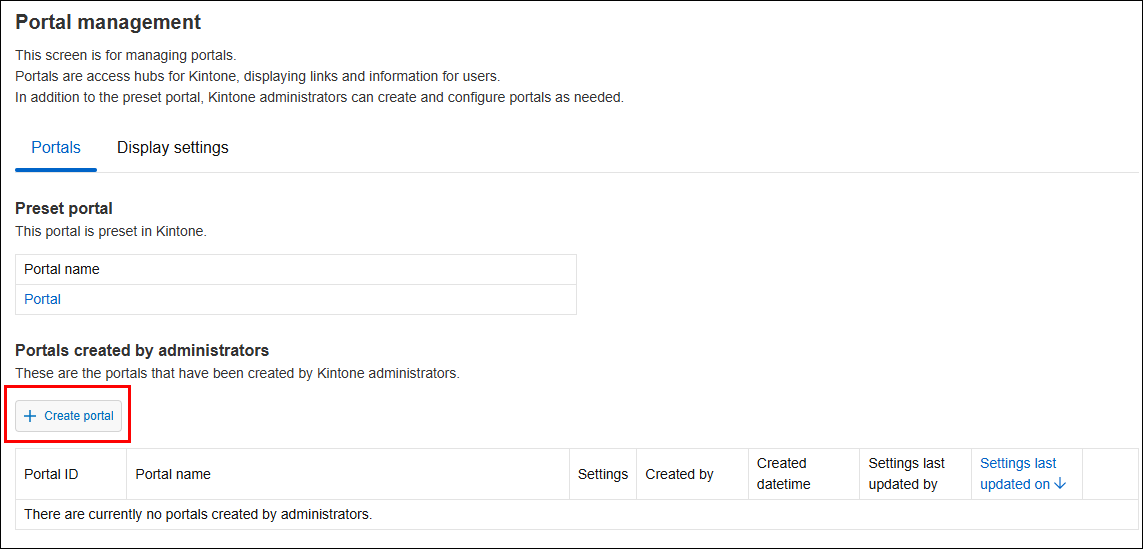1143x549 pixels.
Task: Click the Settings column header
Action: pyautogui.click(x=603, y=474)
